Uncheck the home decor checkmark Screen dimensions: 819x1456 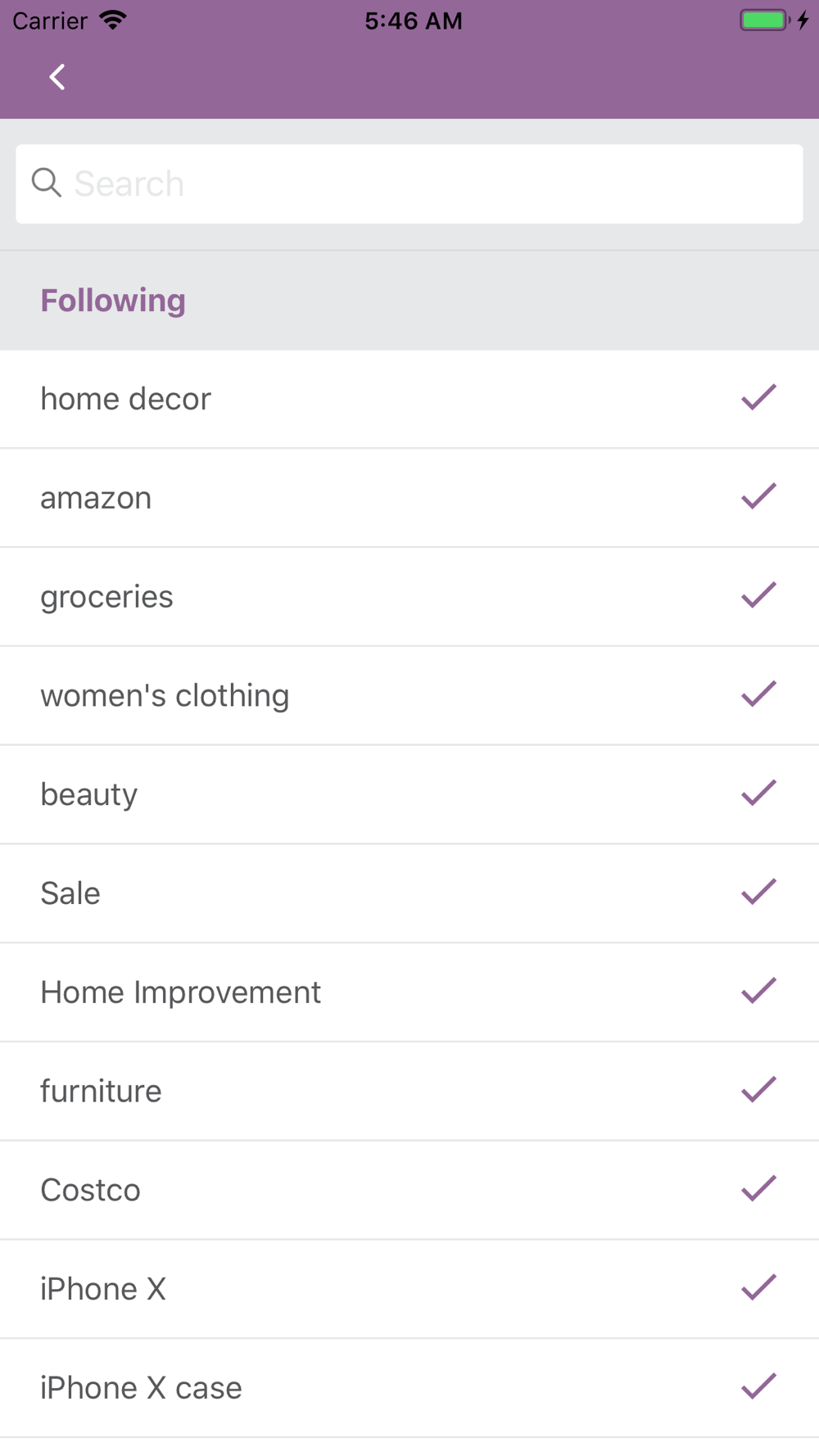[758, 397]
